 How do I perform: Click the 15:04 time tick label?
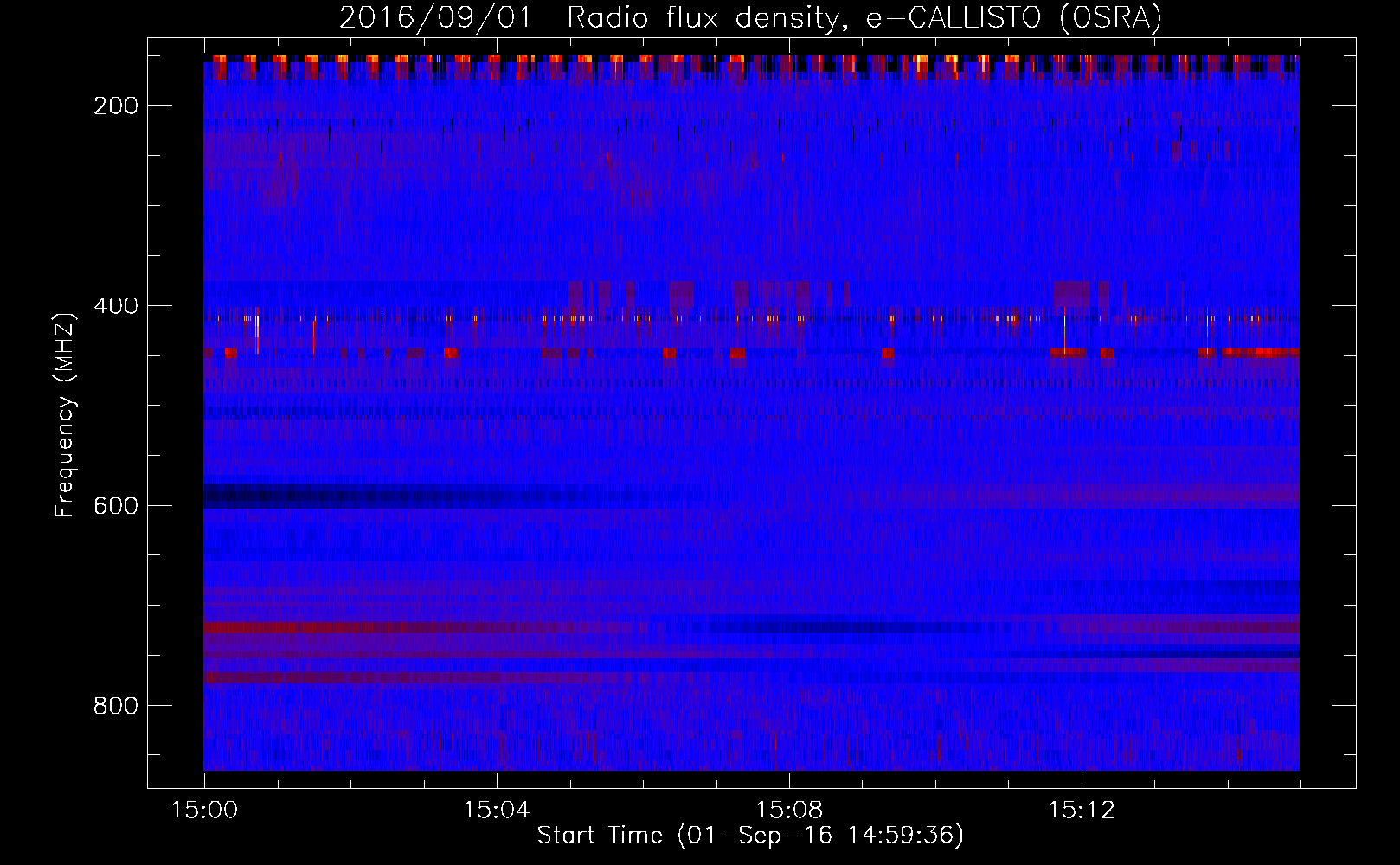pos(497,811)
